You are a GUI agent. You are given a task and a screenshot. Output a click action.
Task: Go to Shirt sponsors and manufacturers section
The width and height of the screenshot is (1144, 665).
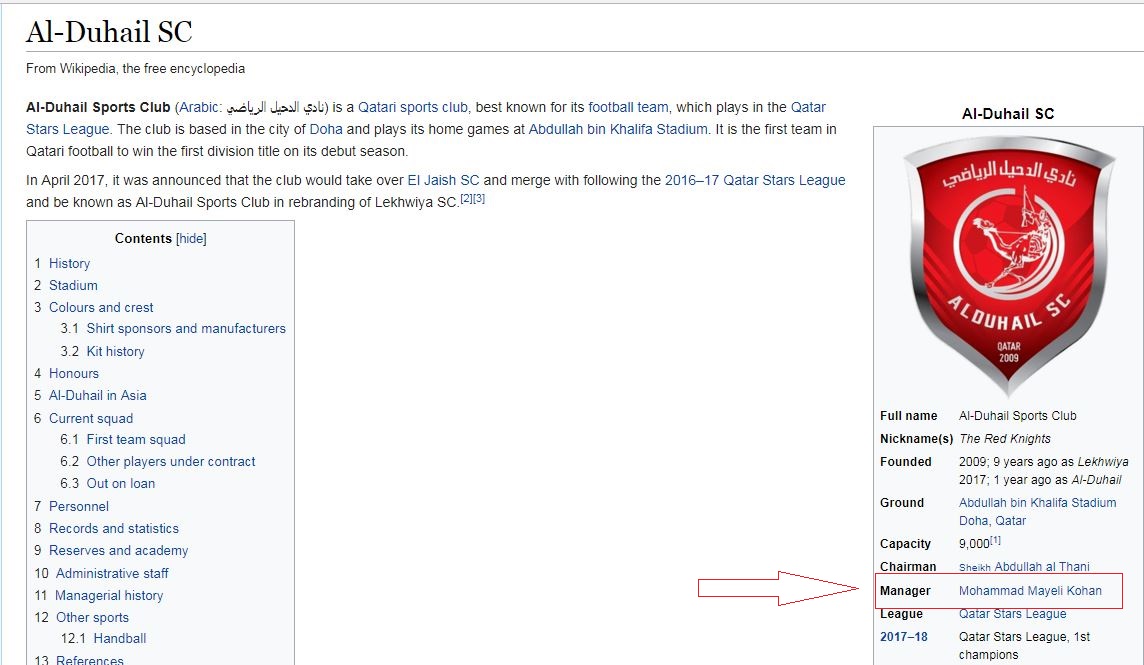(x=186, y=328)
